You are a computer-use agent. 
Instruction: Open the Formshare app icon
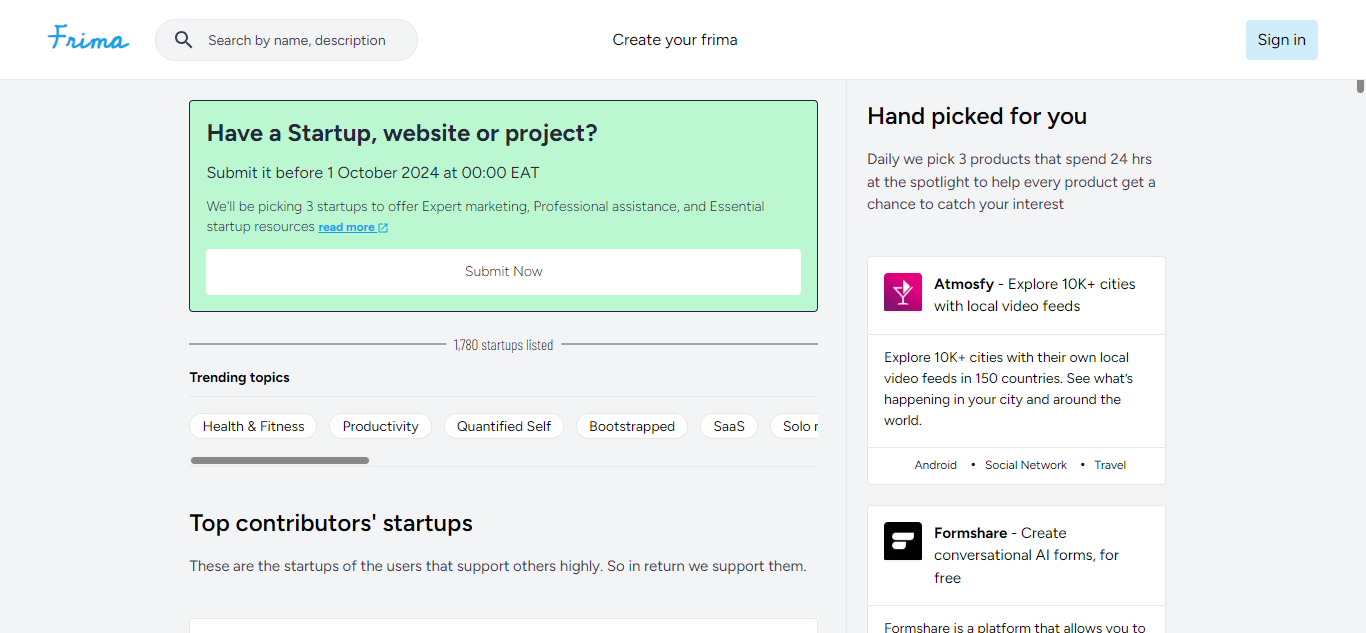[x=903, y=541]
